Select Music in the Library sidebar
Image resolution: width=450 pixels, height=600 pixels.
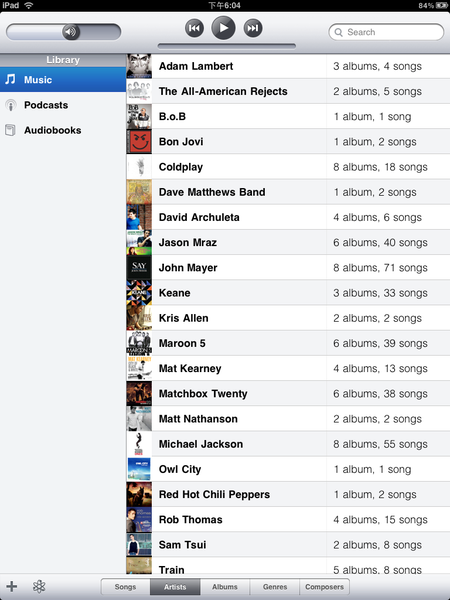coord(63,80)
